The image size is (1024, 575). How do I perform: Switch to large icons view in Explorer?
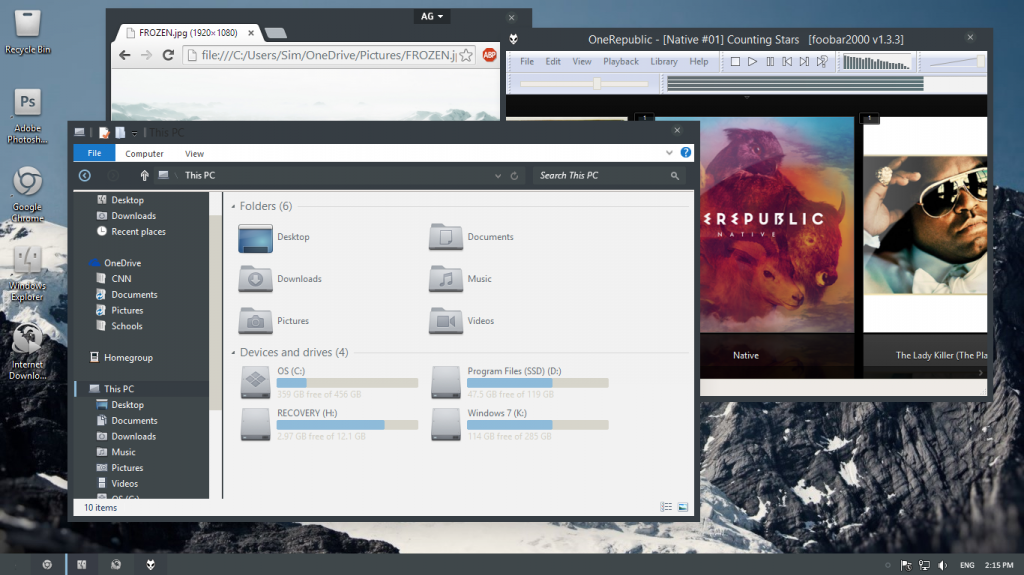coord(683,507)
